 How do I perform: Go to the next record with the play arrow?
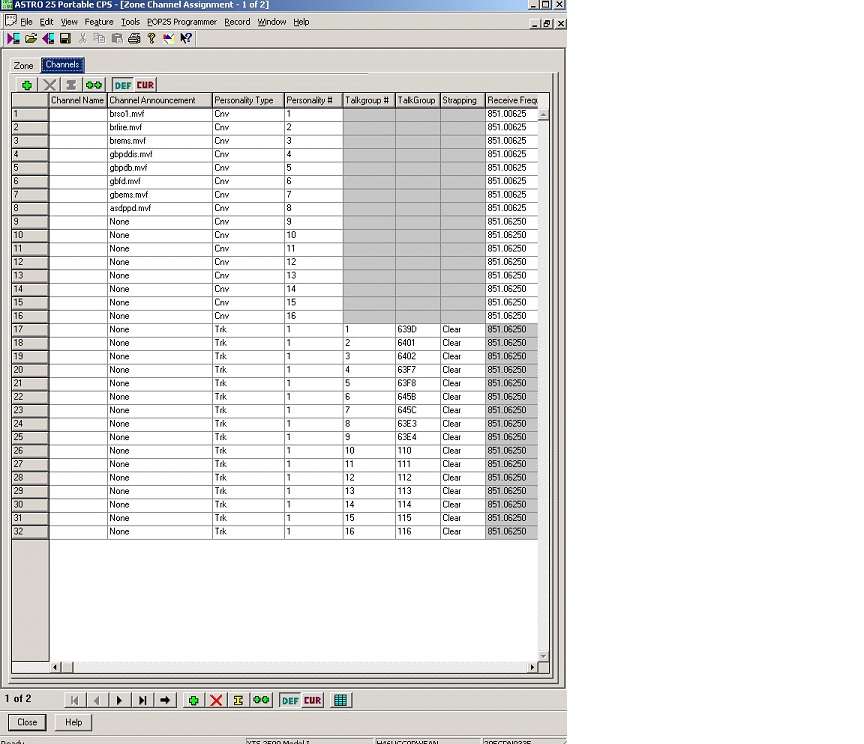(119, 700)
